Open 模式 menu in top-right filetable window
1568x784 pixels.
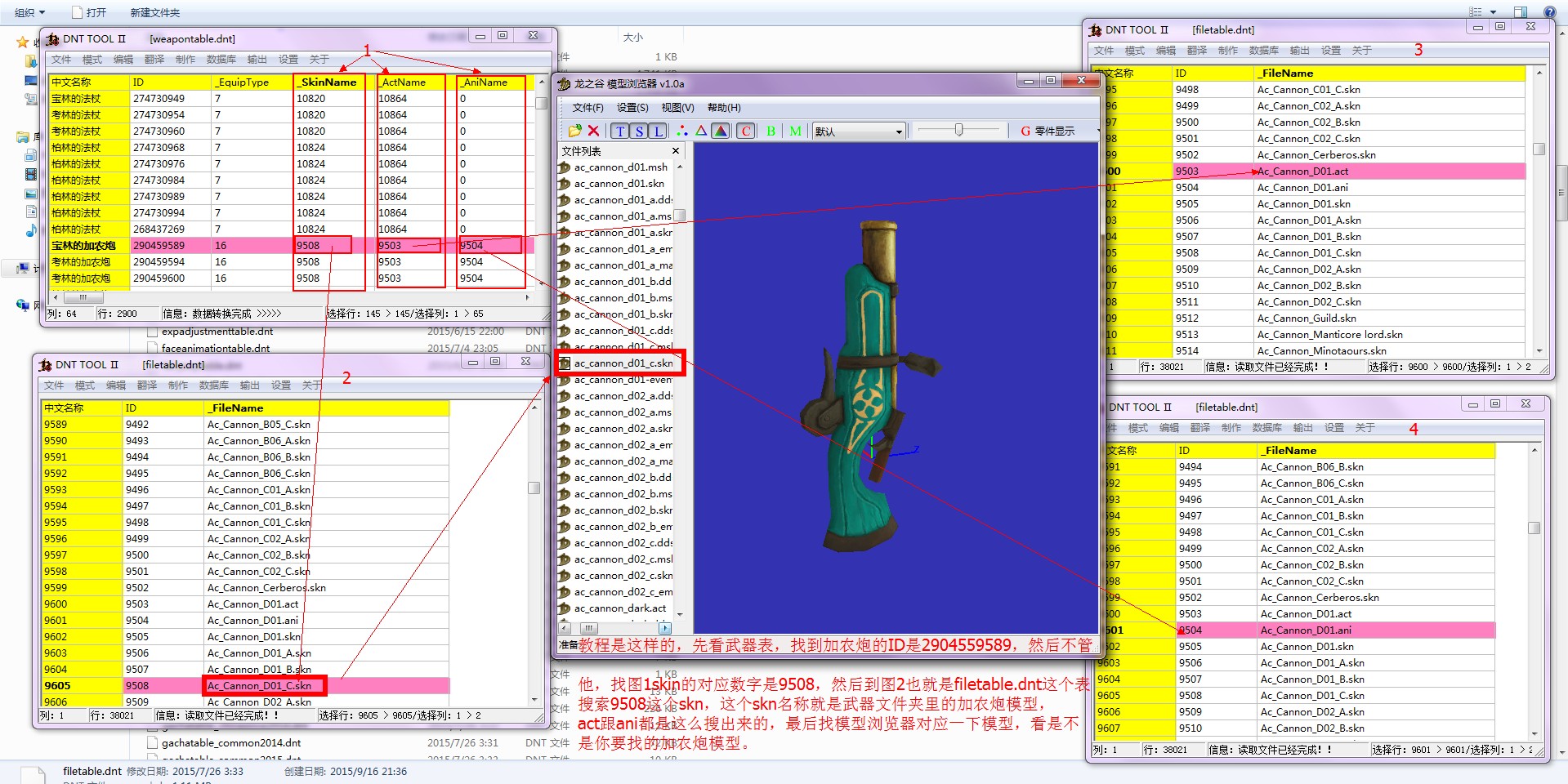tap(1135, 51)
